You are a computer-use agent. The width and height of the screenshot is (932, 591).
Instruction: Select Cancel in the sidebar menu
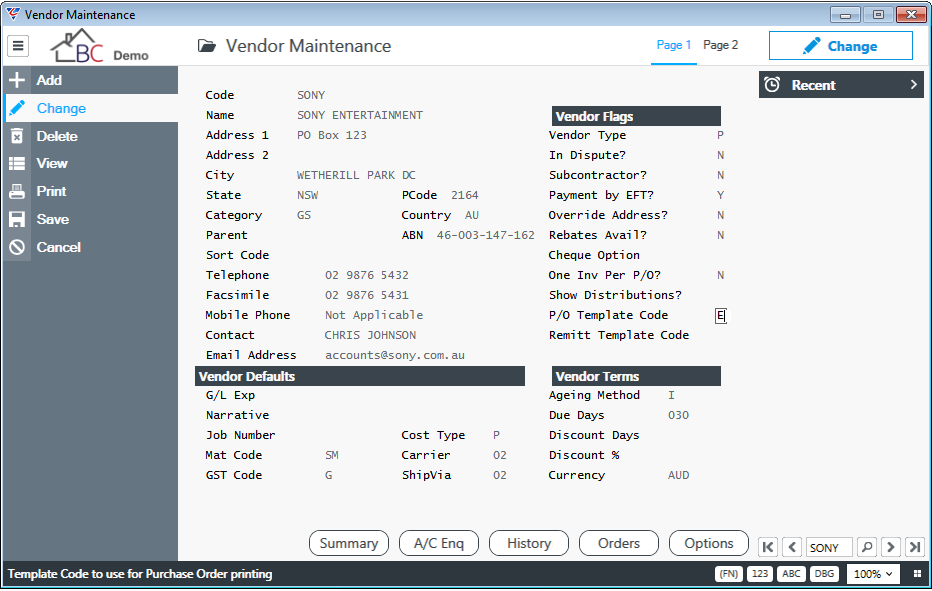tap(91, 247)
